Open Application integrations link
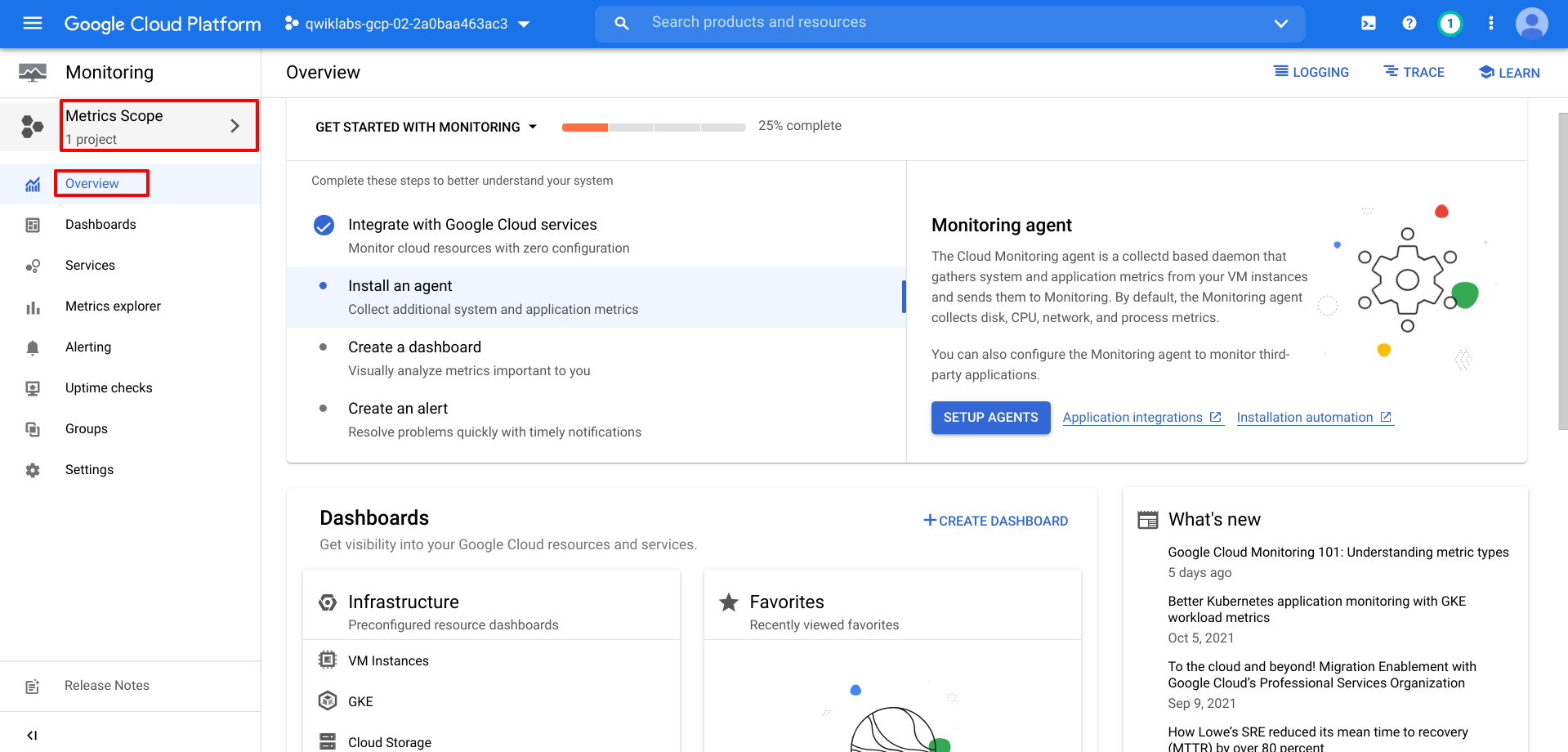 (1142, 418)
